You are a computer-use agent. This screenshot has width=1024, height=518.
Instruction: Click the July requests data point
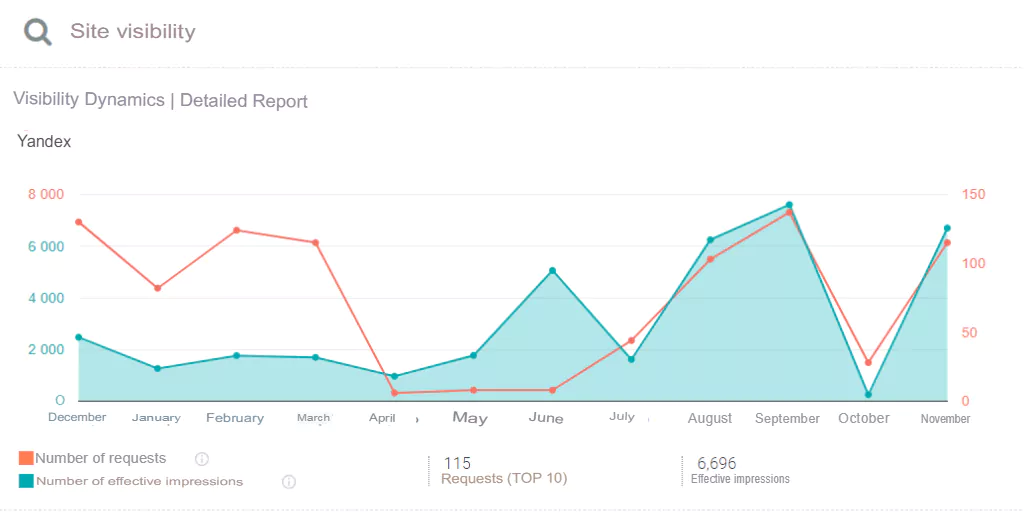pos(631,340)
